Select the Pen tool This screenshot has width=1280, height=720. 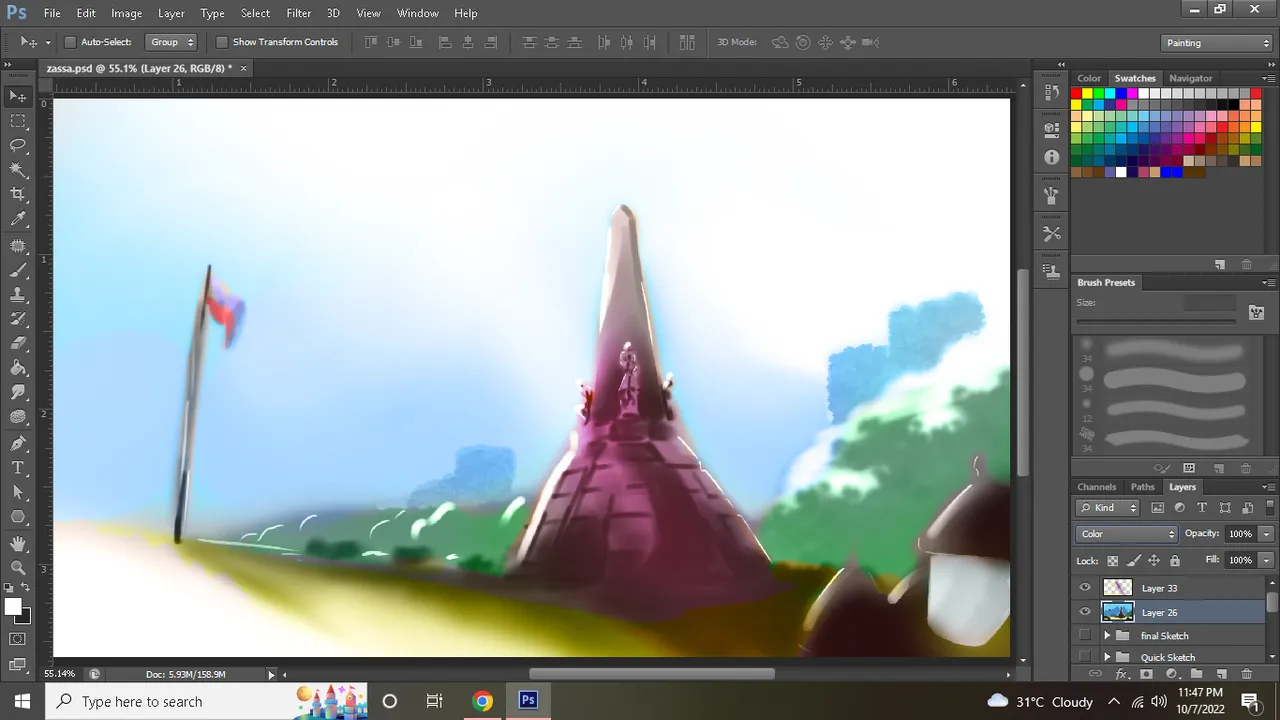tap(18, 443)
